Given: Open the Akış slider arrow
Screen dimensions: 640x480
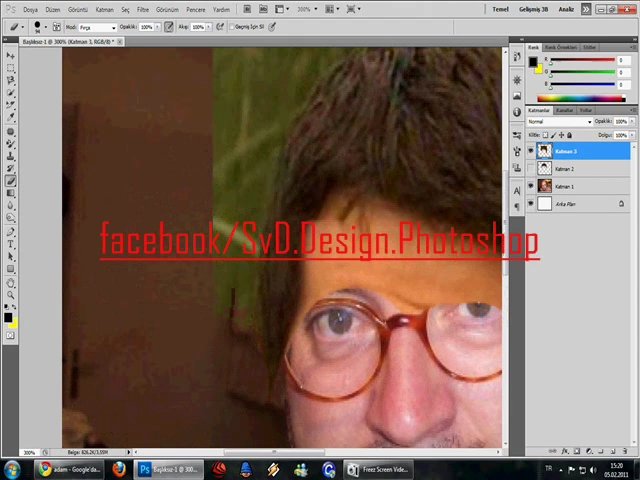Looking at the screenshot, I should pos(209,27).
